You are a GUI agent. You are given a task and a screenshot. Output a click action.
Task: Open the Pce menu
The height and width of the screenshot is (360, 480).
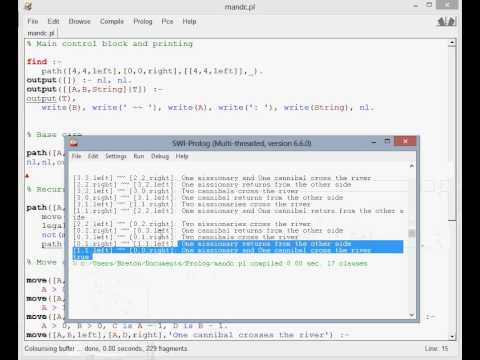167,21
